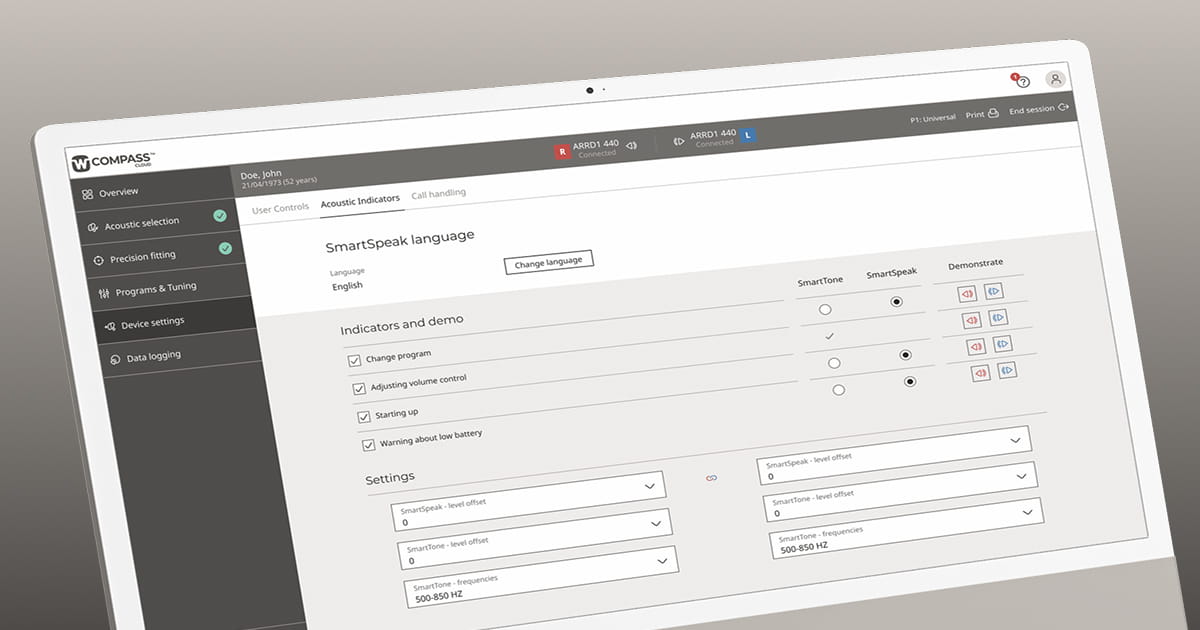Click the Overview grid icon in sidebar
Image resolution: width=1200 pixels, height=630 pixels.
tap(88, 194)
